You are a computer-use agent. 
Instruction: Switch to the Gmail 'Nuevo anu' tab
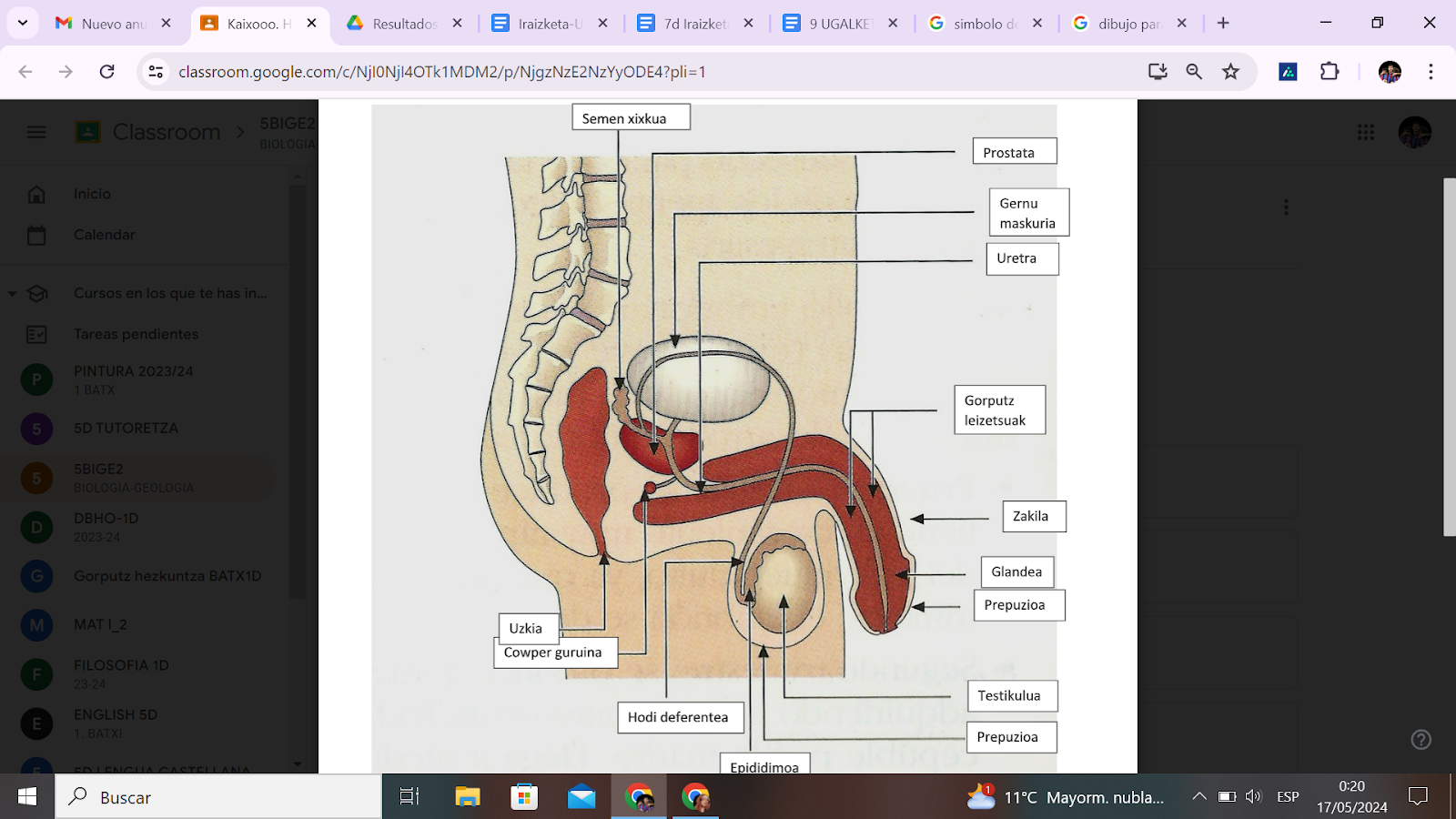pos(114,24)
